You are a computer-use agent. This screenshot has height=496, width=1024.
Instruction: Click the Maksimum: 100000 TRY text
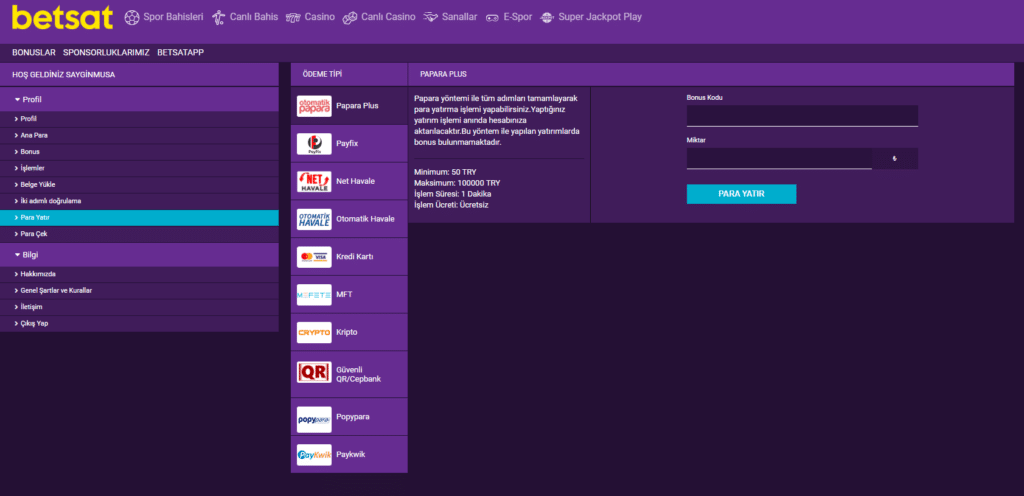pyautogui.click(x=457, y=183)
